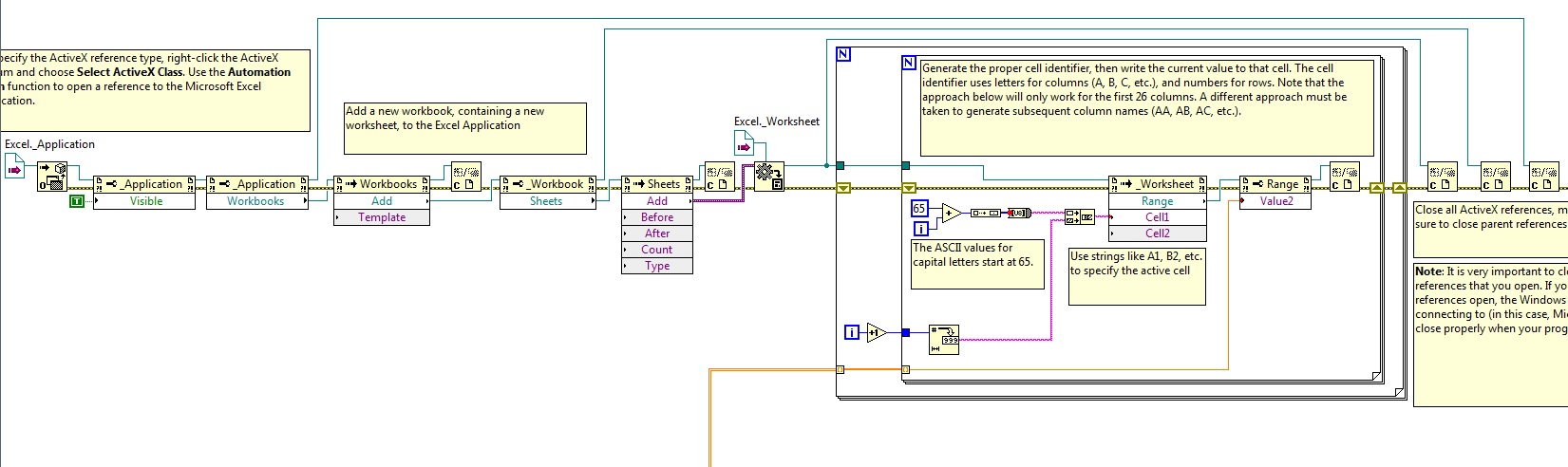Click the outer loop iteration terminal i
The width and height of the screenshot is (1568, 467).
pos(852,331)
